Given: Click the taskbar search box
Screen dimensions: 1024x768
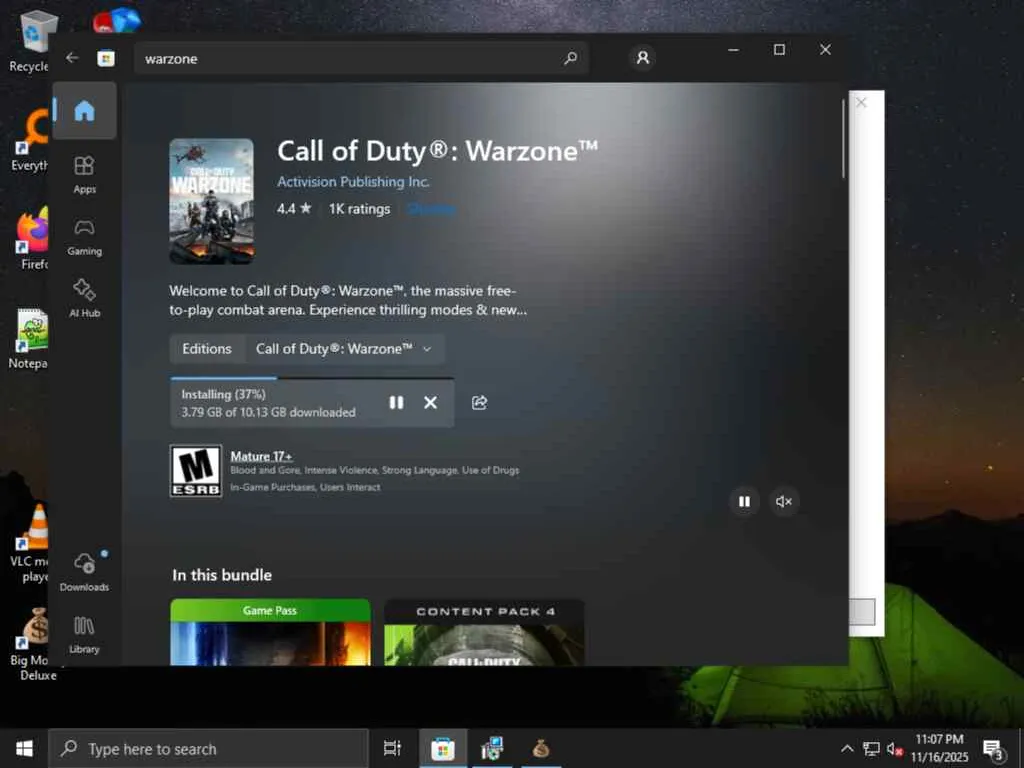Looking at the screenshot, I should pyautogui.click(x=209, y=748).
